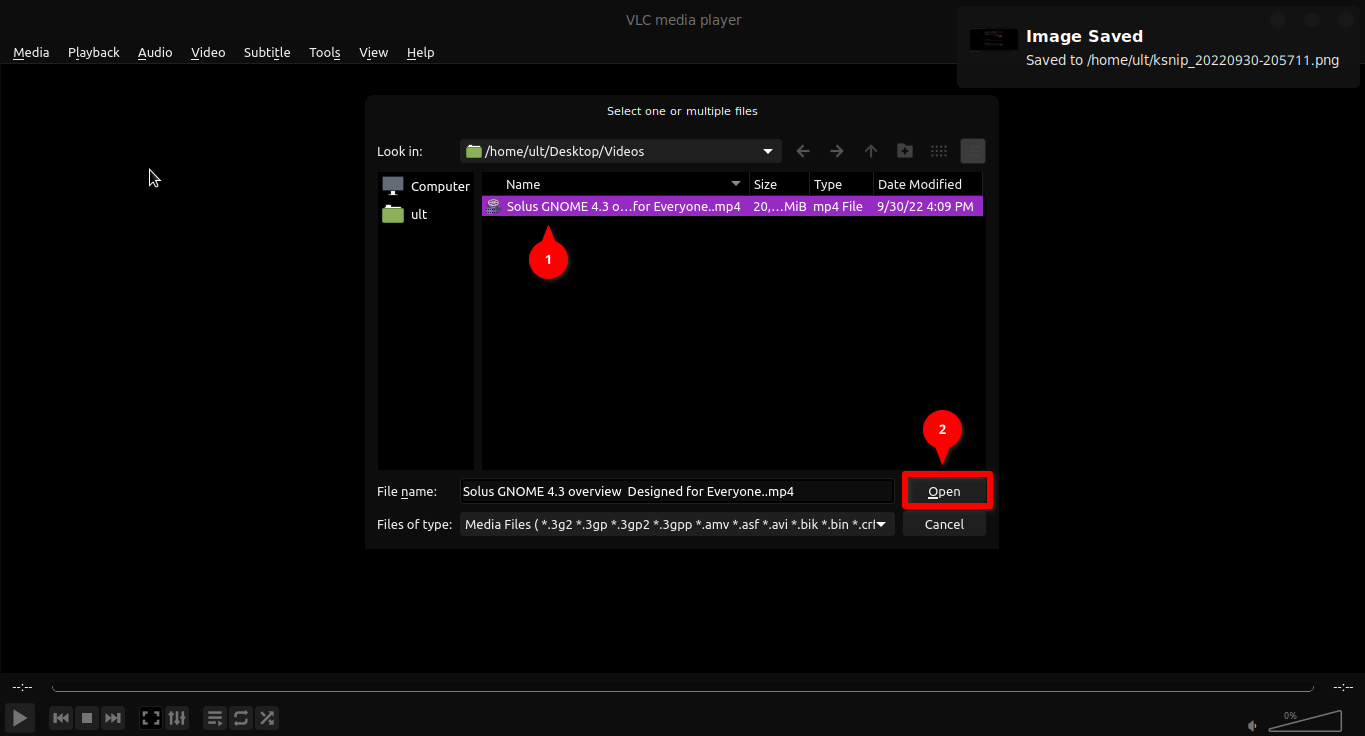Toggle loop repeat mode
Image resolution: width=1365 pixels, height=736 pixels.
[x=241, y=718]
